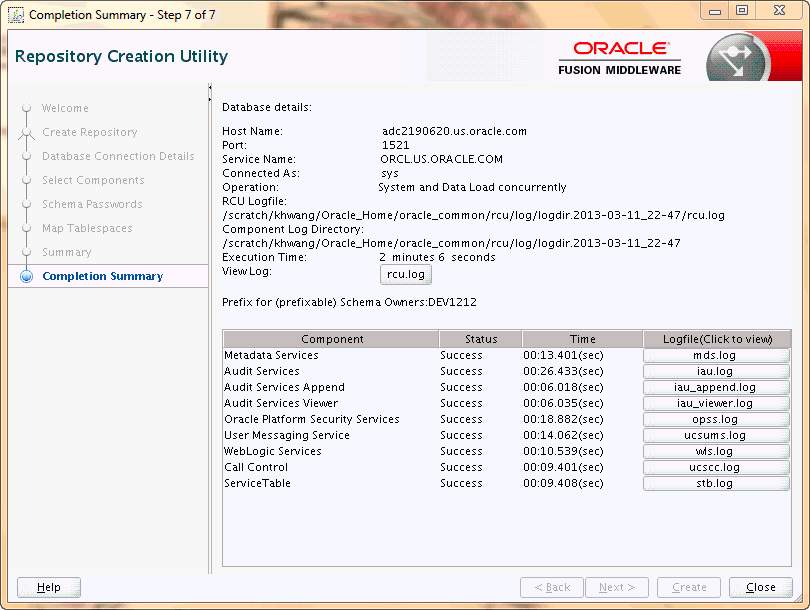Screen dimensions: 810x610
Task: Maximize the Completion Summary window
Action: pos(742,11)
